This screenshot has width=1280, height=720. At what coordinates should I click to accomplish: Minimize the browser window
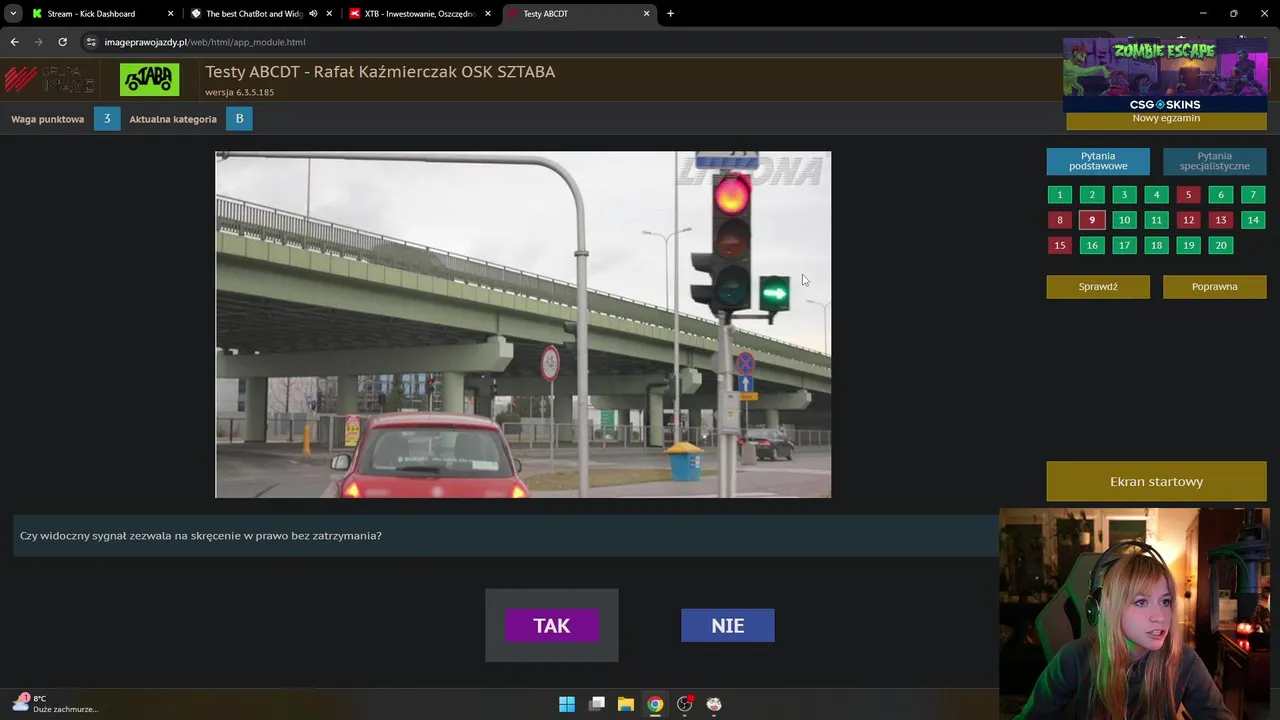click(x=1204, y=14)
